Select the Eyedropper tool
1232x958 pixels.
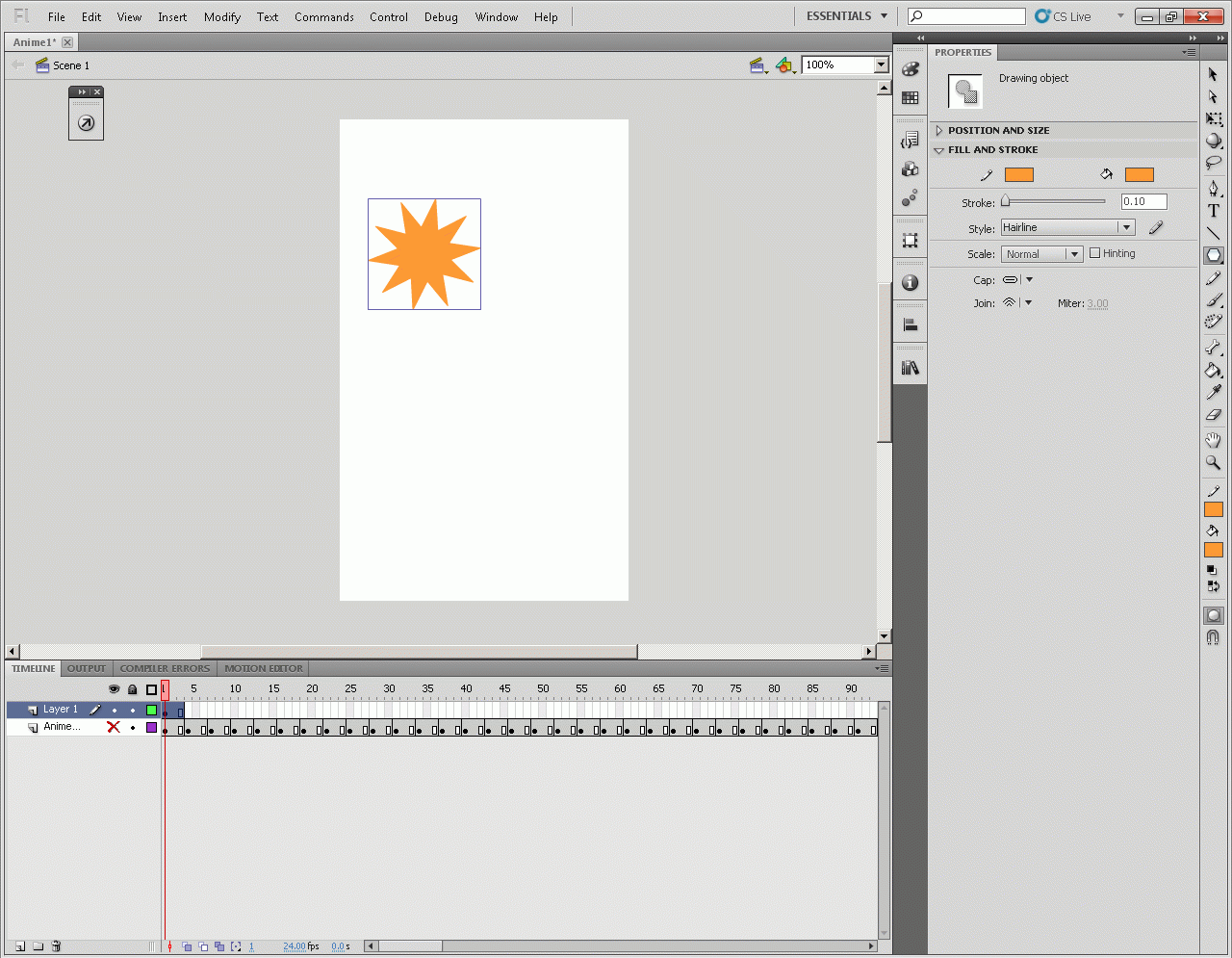tap(1213, 393)
